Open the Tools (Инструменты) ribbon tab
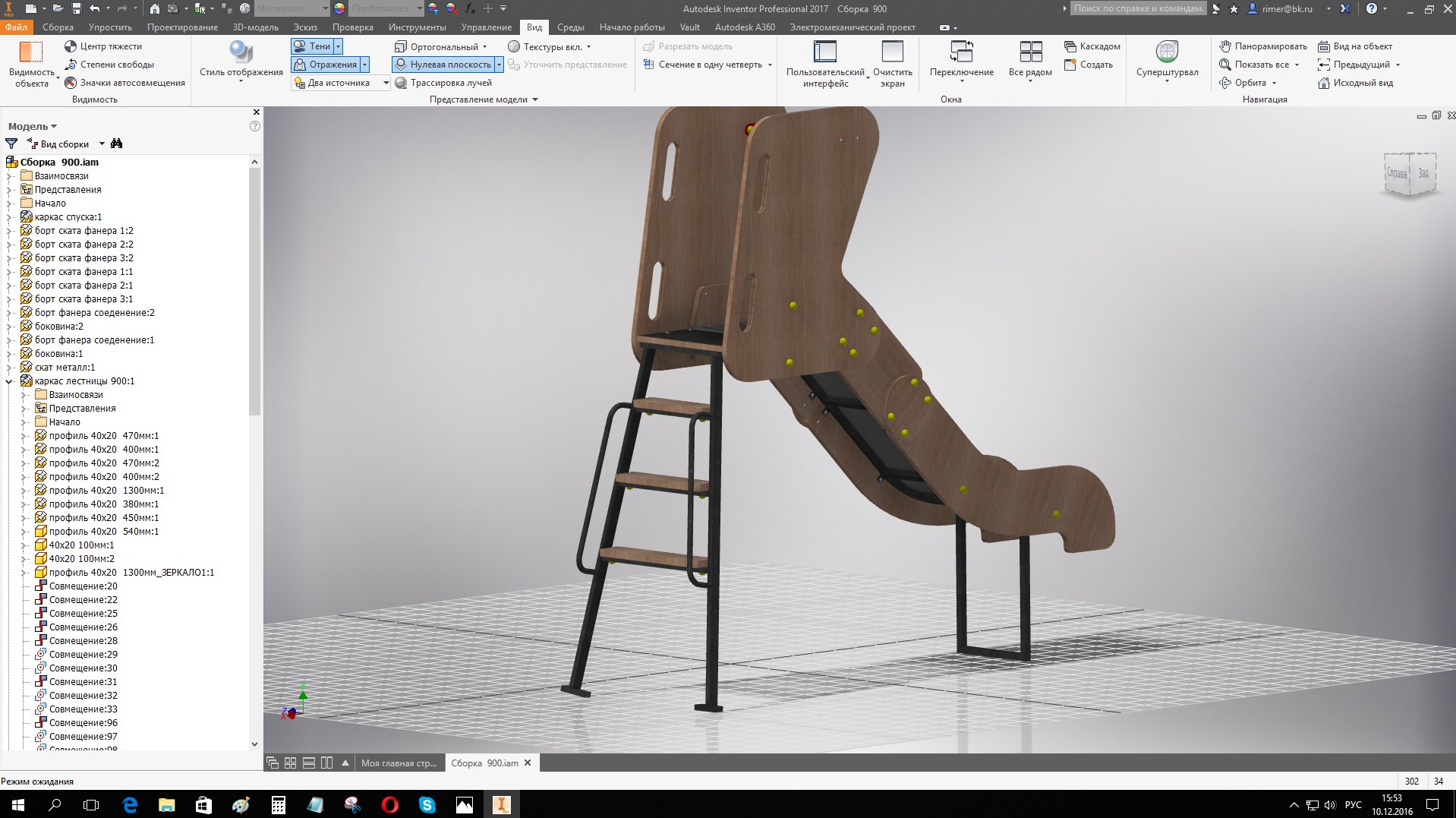 (417, 27)
